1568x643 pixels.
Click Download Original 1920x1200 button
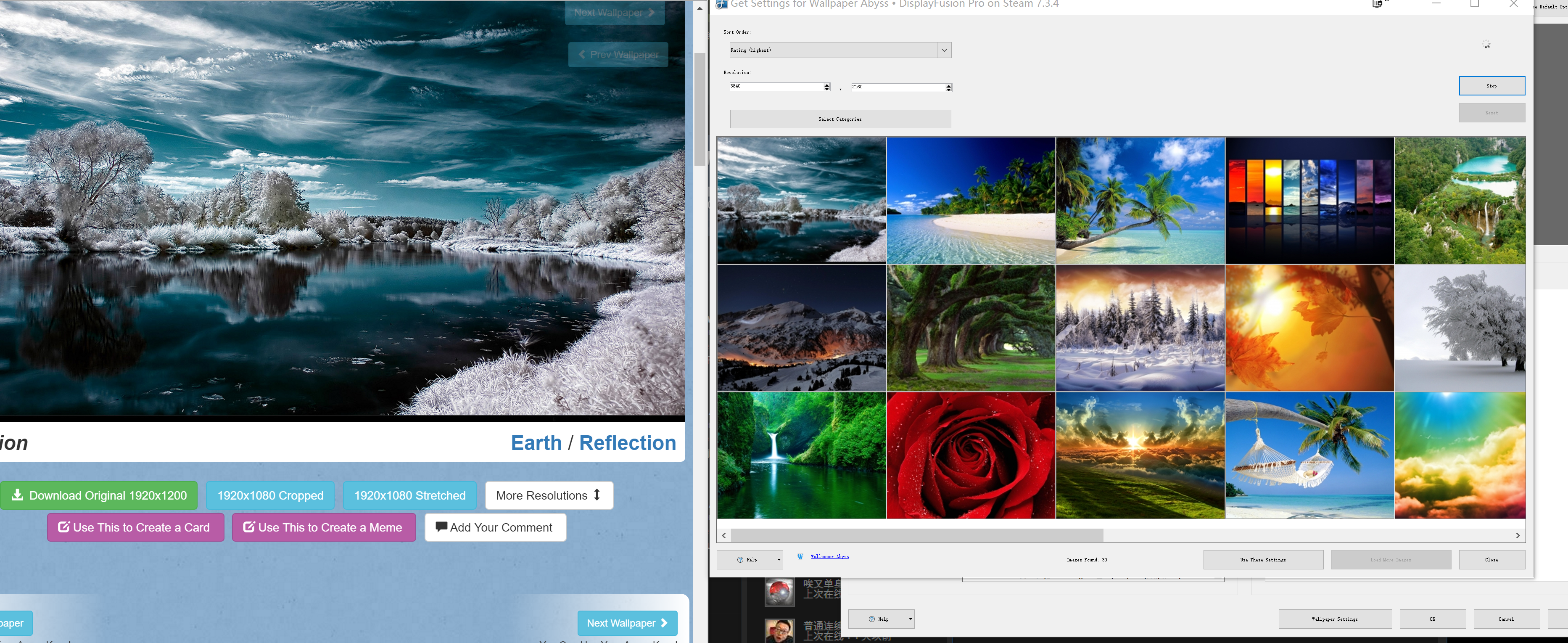(x=99, y=496)
